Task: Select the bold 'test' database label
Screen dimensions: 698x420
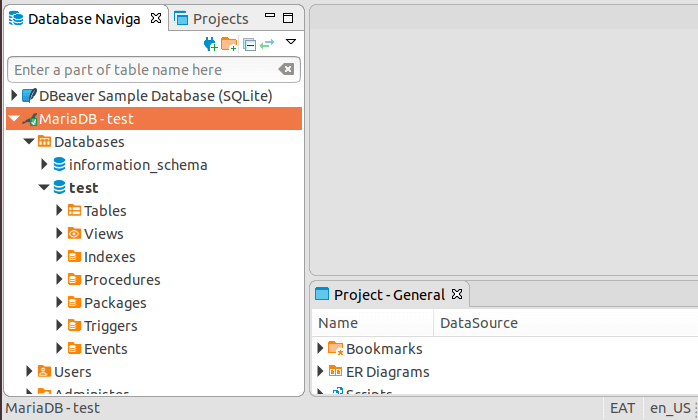Action: pos(84,188)
